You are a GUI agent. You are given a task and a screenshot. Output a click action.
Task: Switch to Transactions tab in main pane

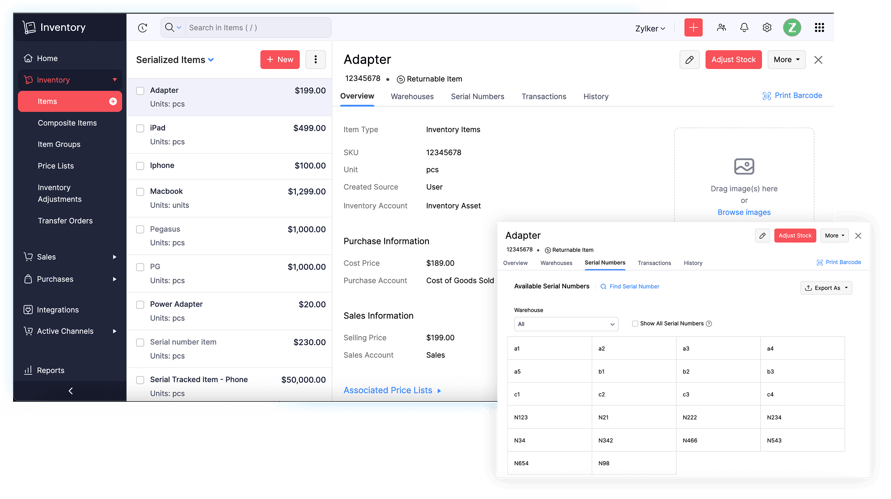(x=544, y=97)
